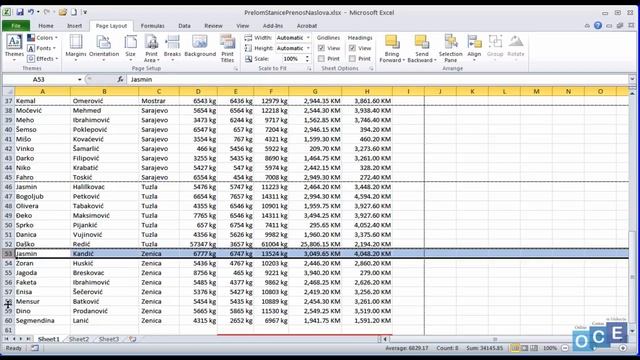
Task: Switch to the Insert tab
Action: tap(74, 26)
